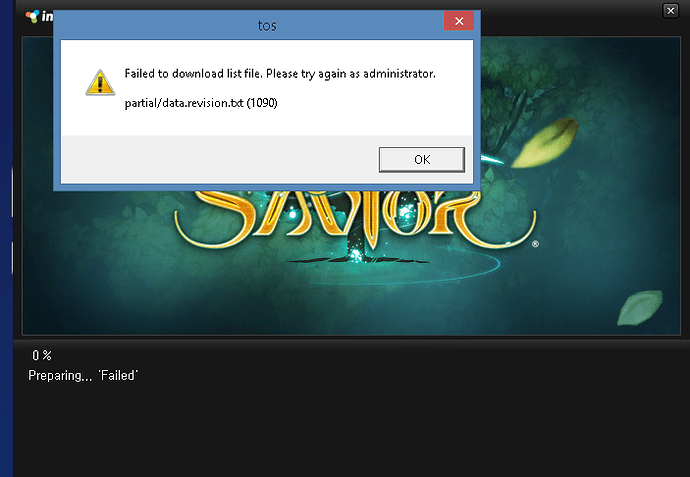
Task: Click the yellow warning triangle icon
Action: [x=100, y=81]
